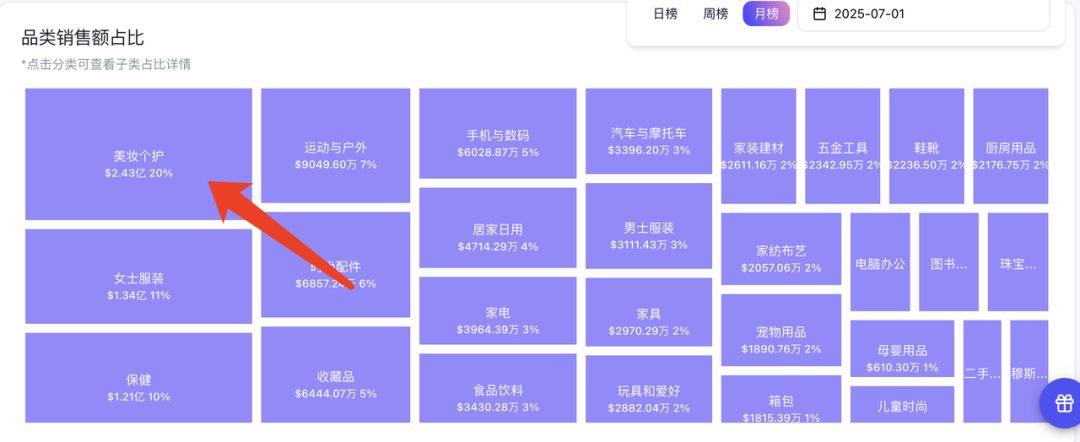Image resolution: width=1080 pixels, height=442 pixels.
Task: Click the 点击分类可查看子类占比详情 hint text
Action: pos(106,65)
